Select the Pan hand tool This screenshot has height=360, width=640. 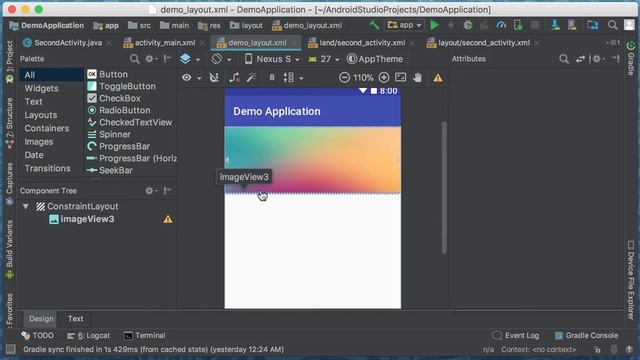pyautogui.click(x=417, y=78)
